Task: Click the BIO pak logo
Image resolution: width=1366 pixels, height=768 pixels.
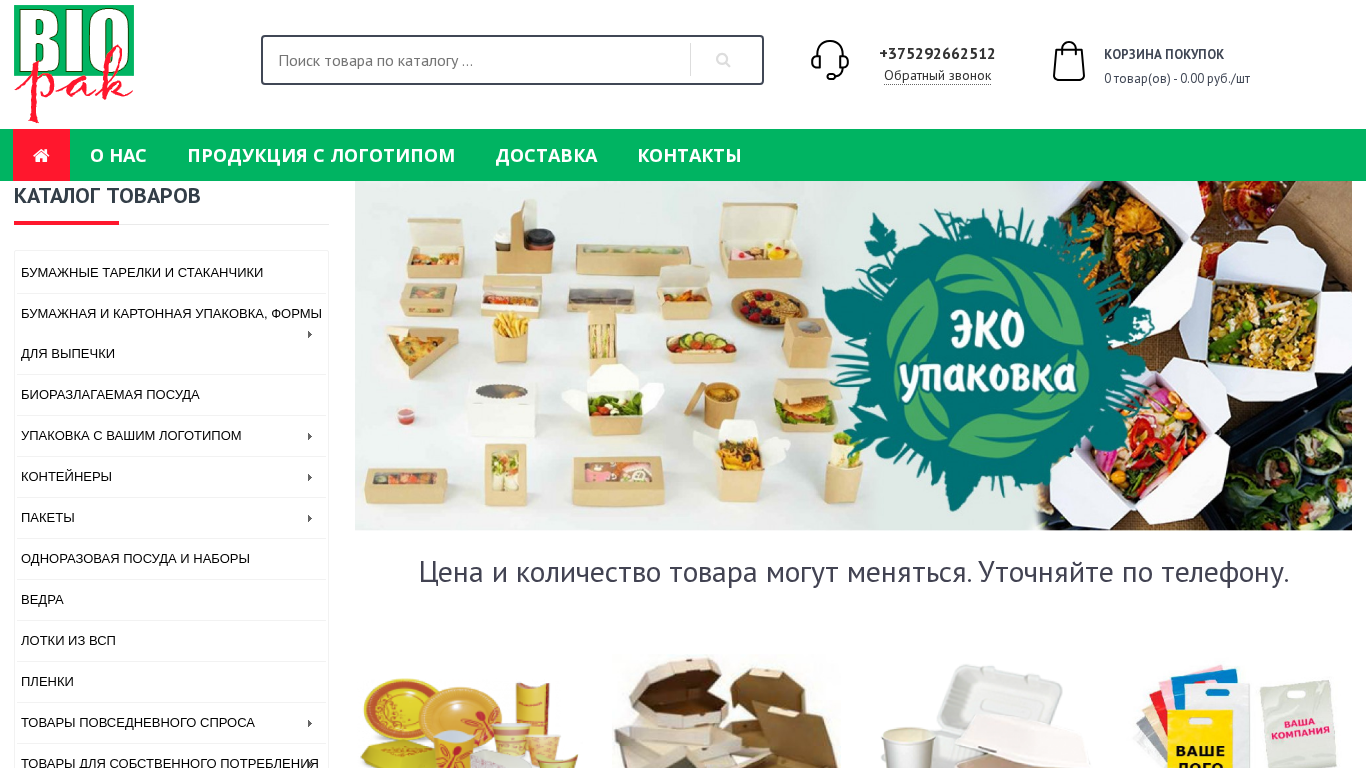Action: [74, 64]
